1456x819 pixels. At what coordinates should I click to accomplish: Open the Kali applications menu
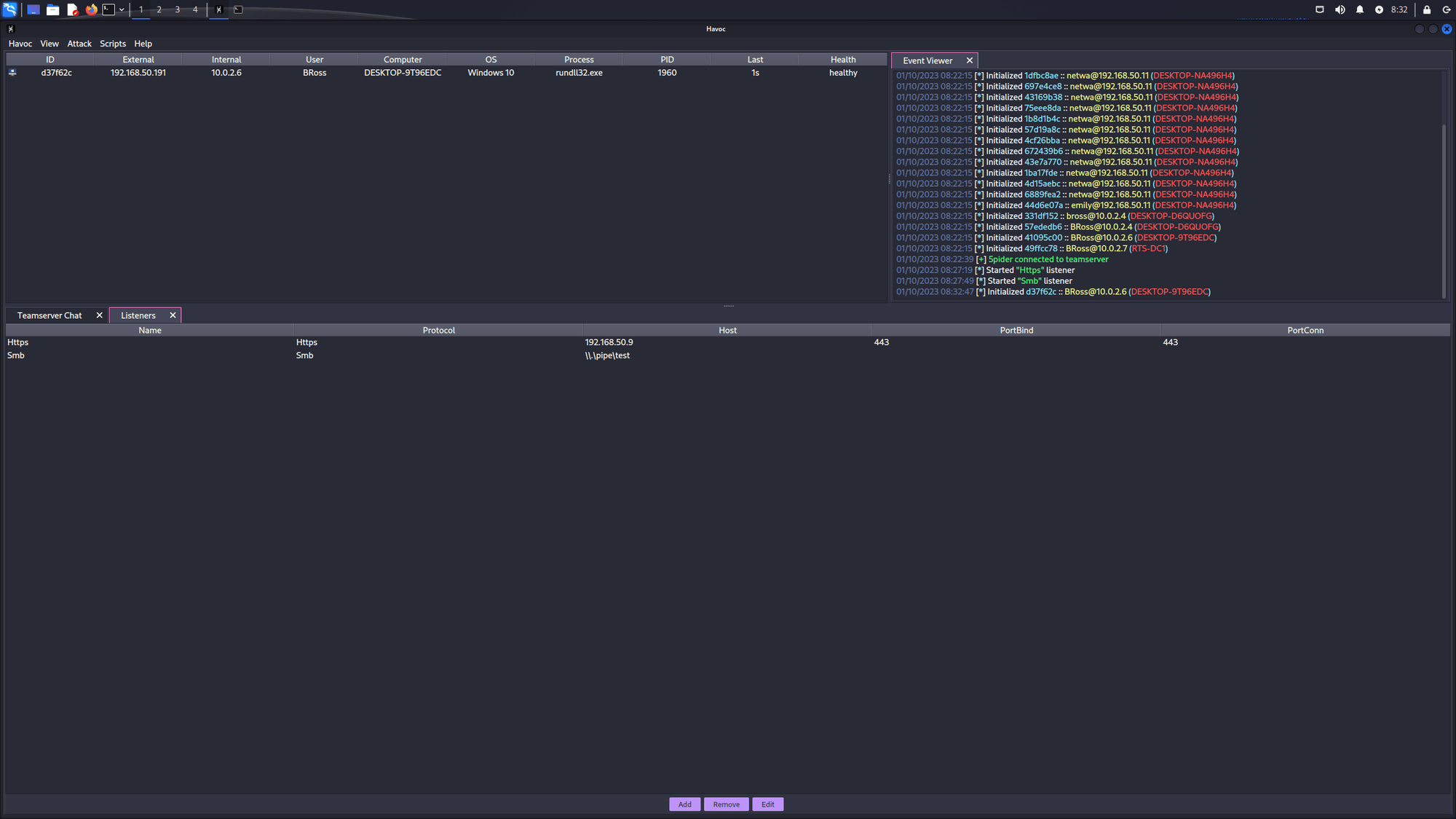point(9,9)
